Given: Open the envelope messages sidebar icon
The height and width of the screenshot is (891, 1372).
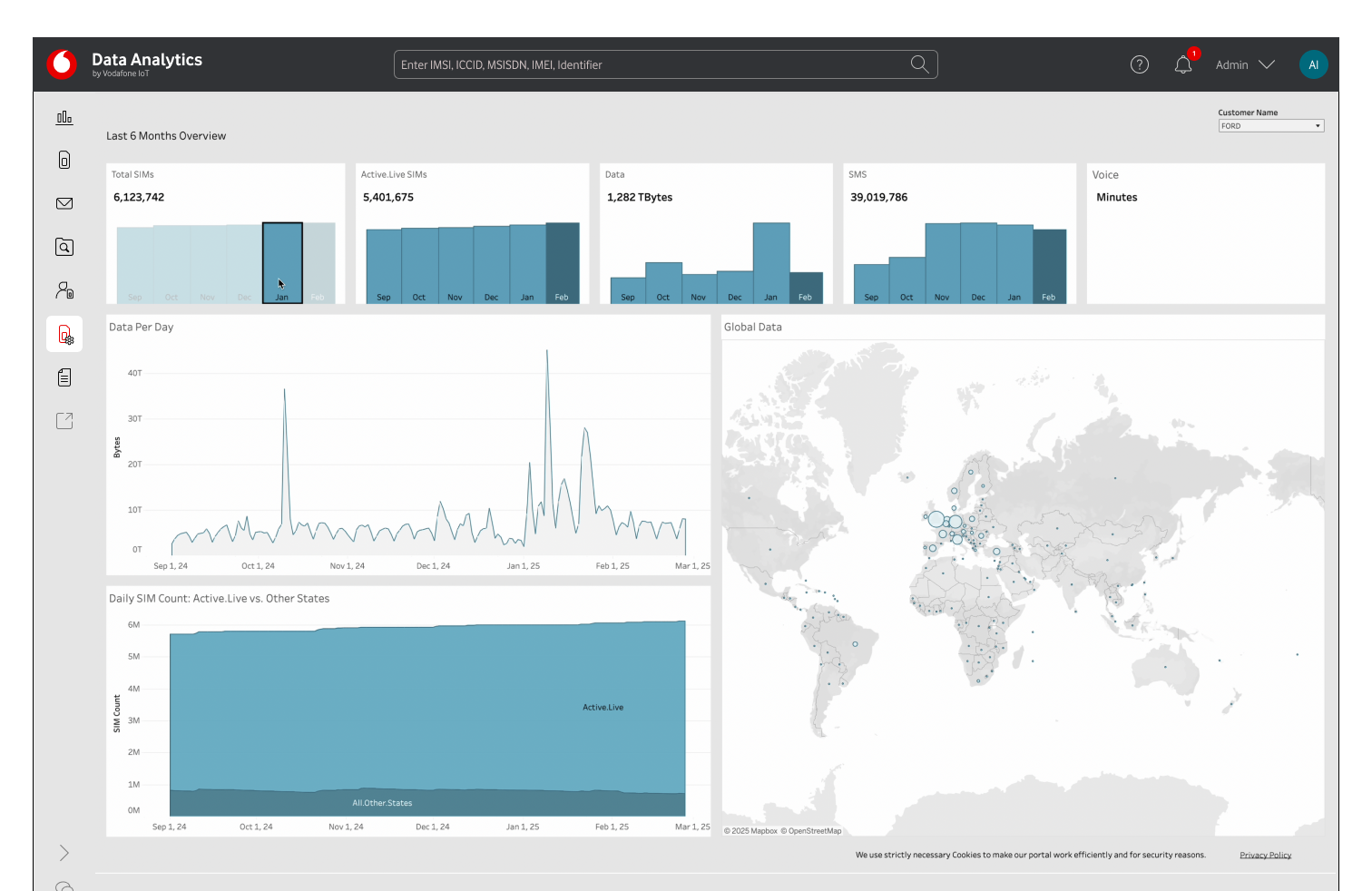Looking at the screenshot, I should pyautogui.click(x=64, y=204).
